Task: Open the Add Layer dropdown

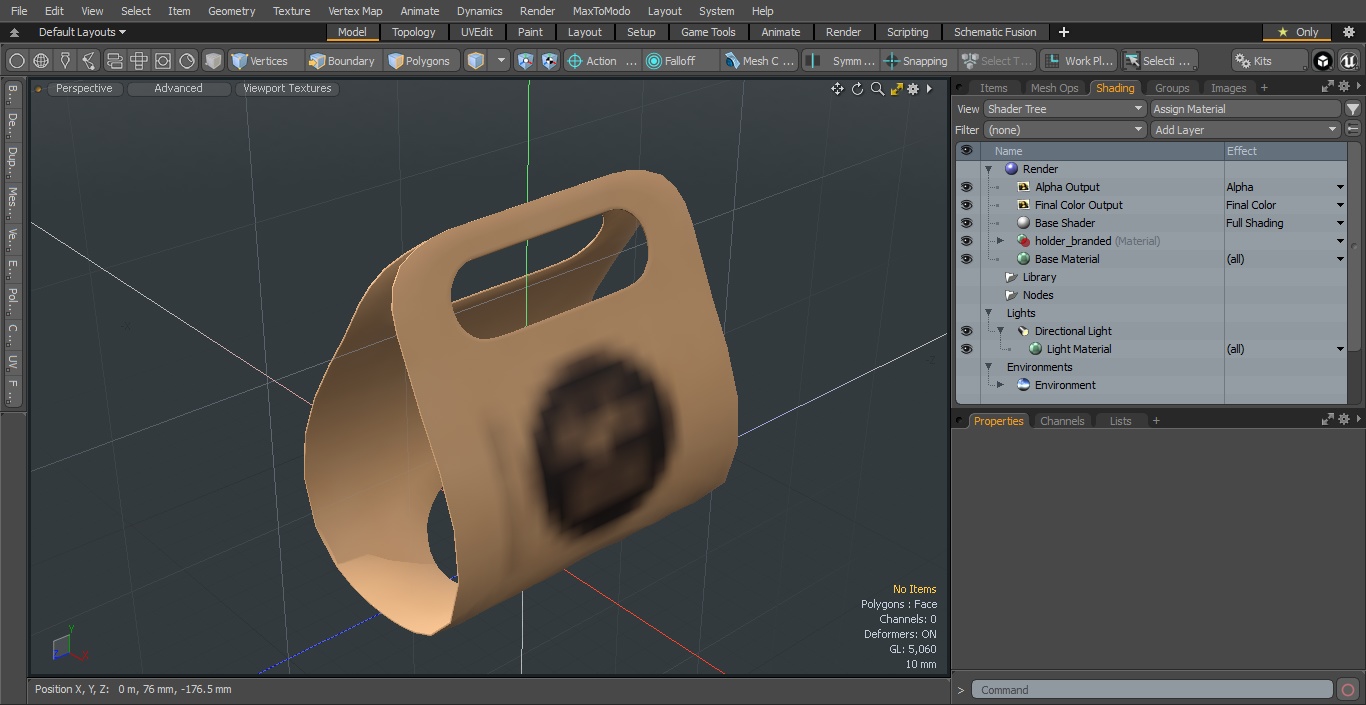Action: 1245,130
